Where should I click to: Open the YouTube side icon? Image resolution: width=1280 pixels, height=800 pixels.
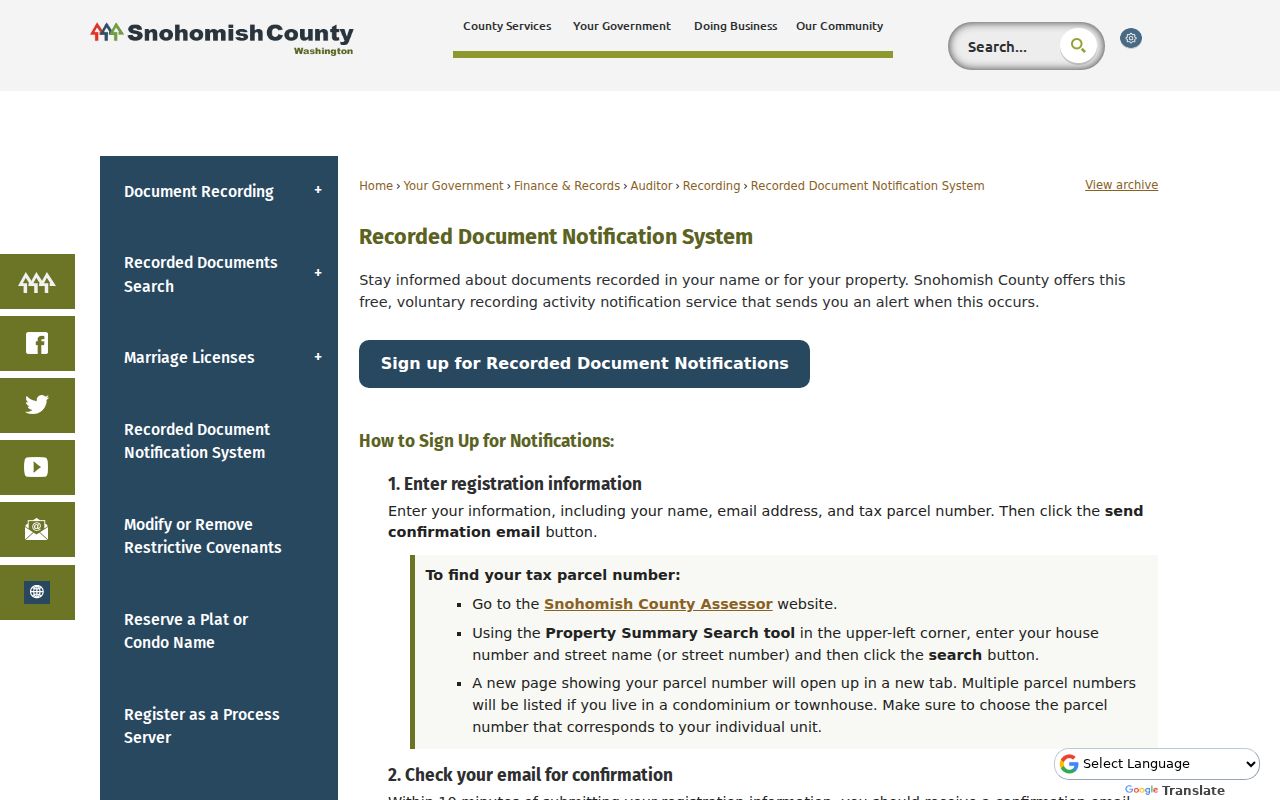[x=37, y=467]
